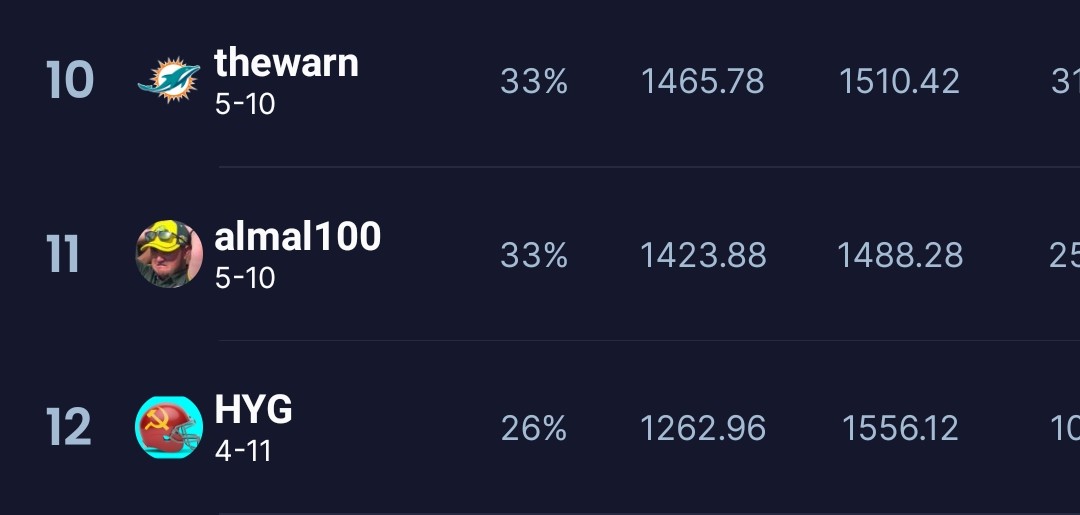Select the 1423.88 points value
This screenshot has height=515, width=1080.
pos(703,256)
